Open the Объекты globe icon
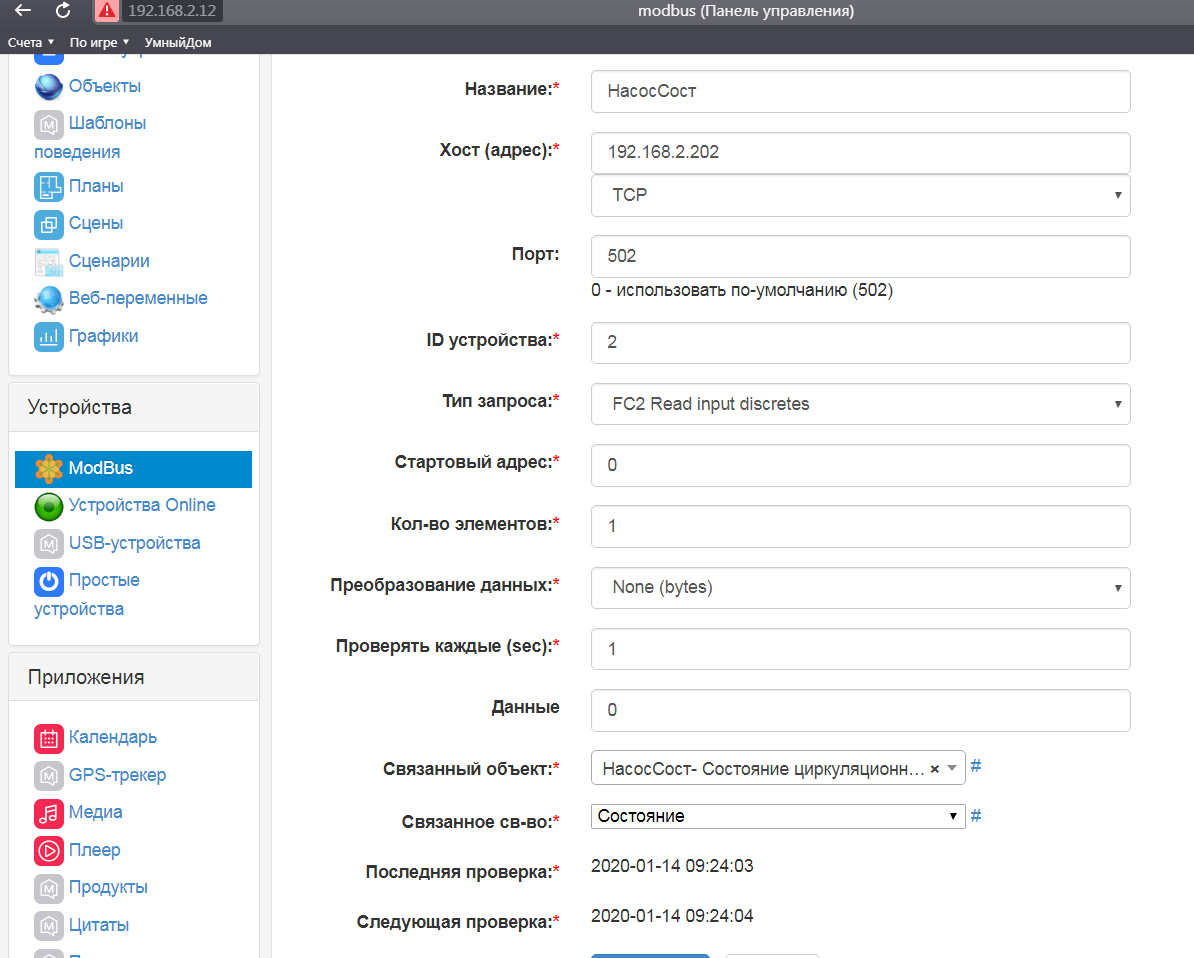This screenshot has height=958, width=1194. [49, 86]
